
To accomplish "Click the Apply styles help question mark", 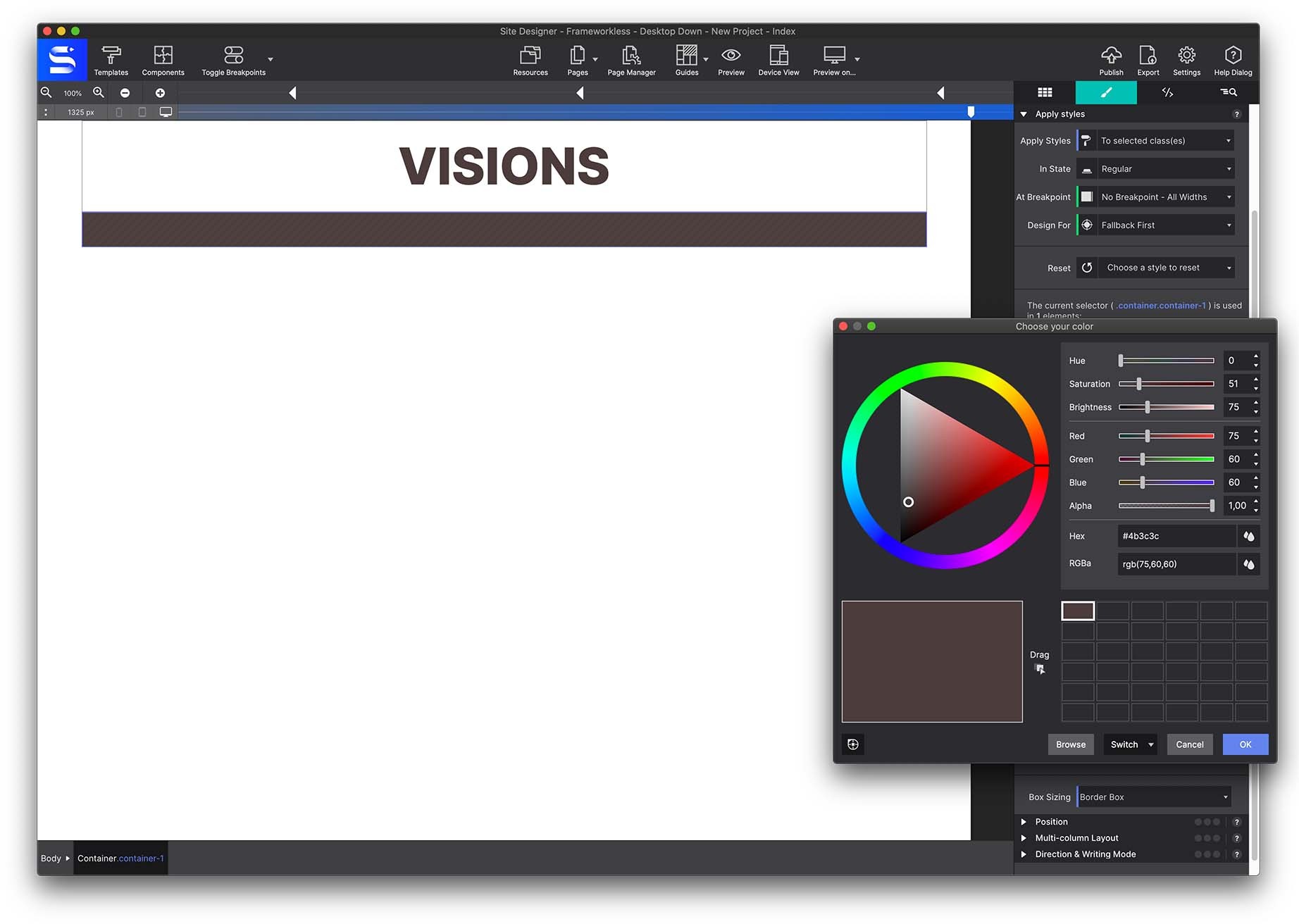I will pos(1236,114).
